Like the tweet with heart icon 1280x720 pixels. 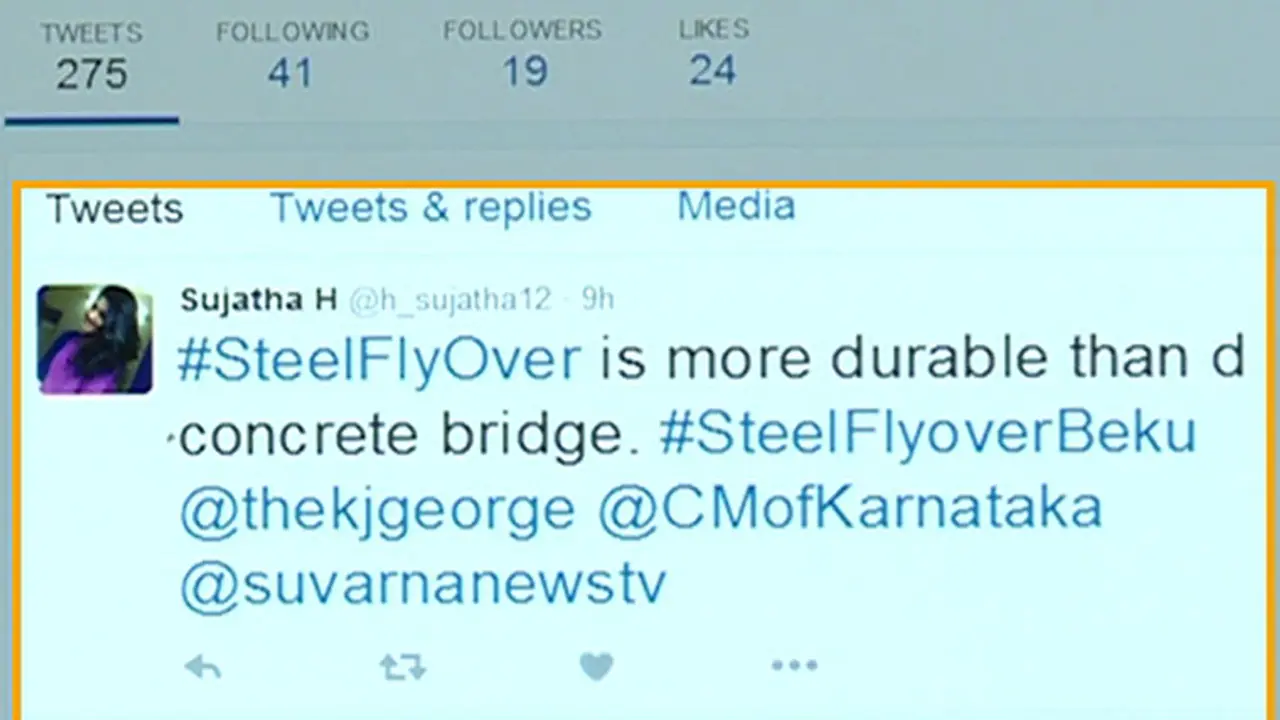(596, 666)
